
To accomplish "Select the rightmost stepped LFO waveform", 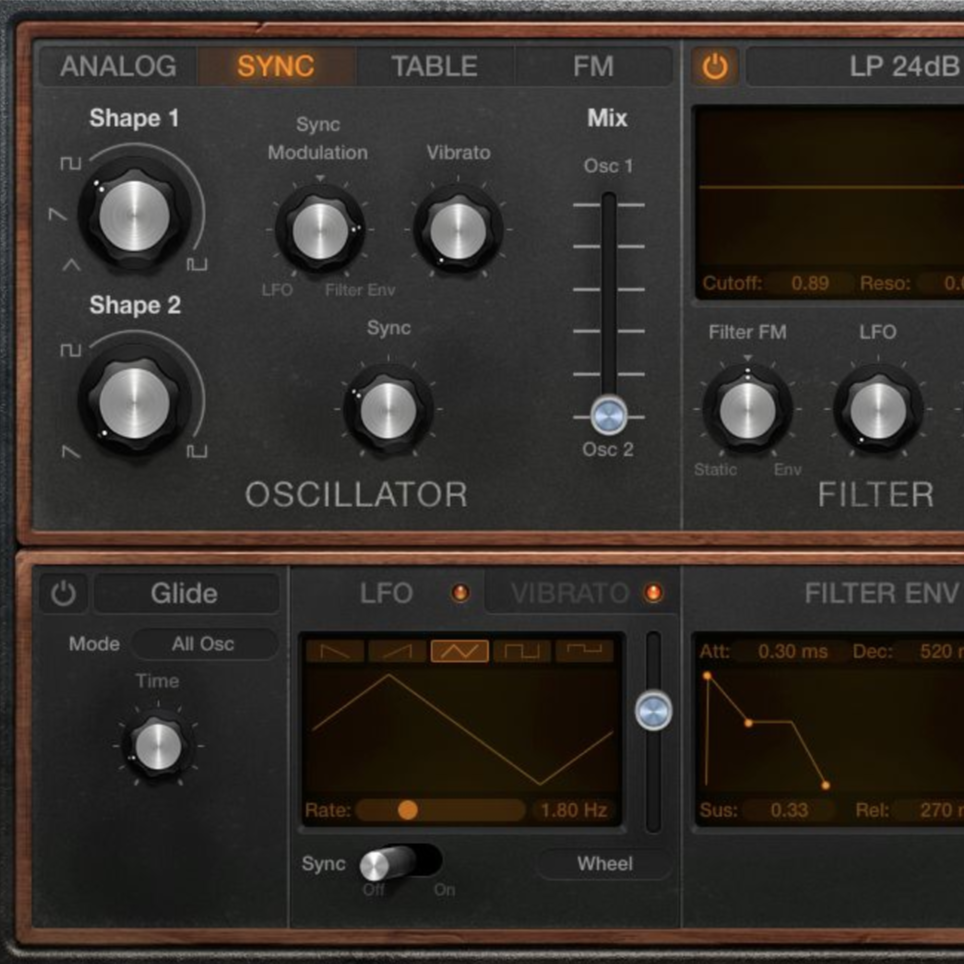I will [x=584, y=651].
